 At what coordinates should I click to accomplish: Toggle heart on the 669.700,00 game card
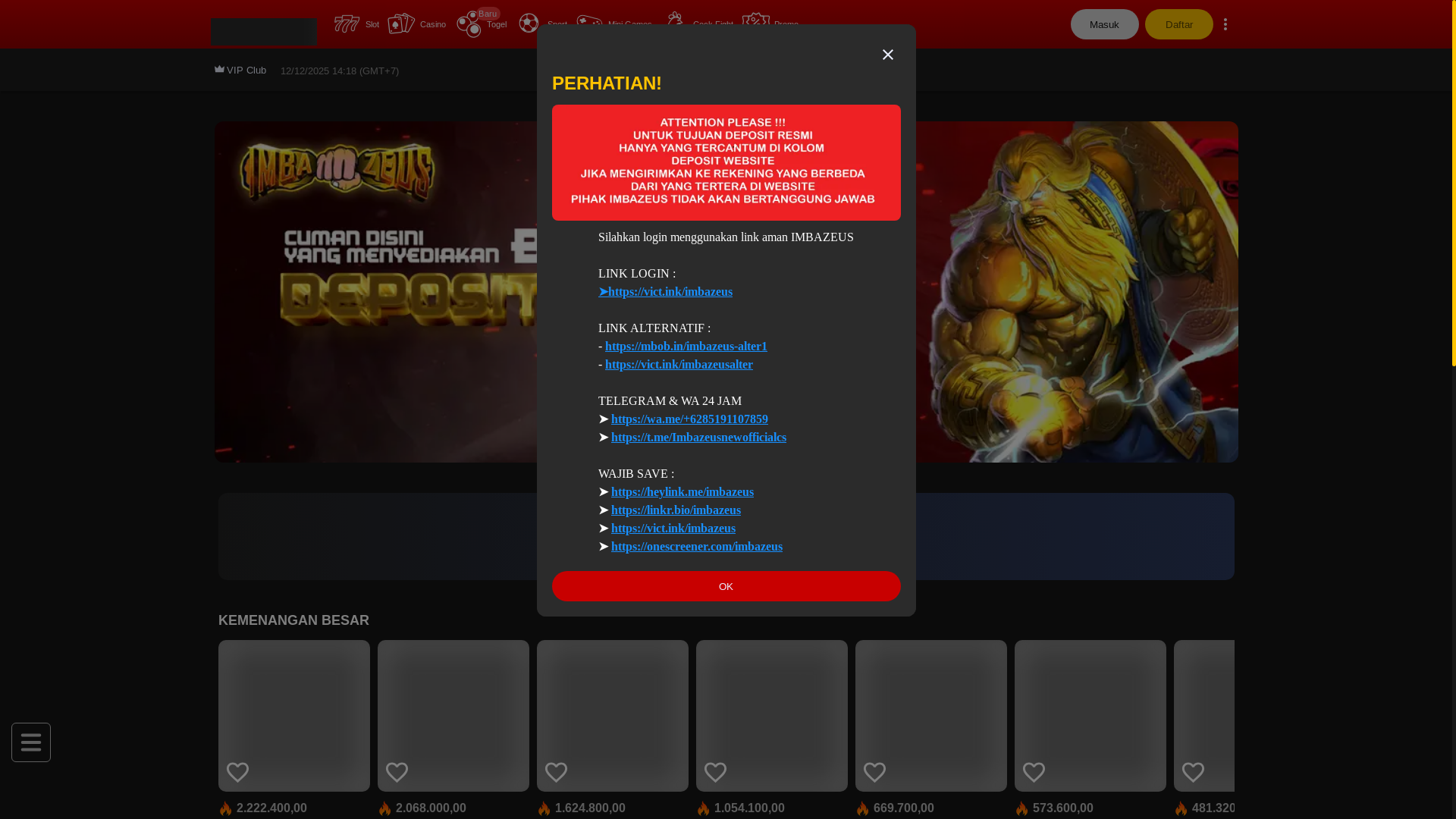875,772
